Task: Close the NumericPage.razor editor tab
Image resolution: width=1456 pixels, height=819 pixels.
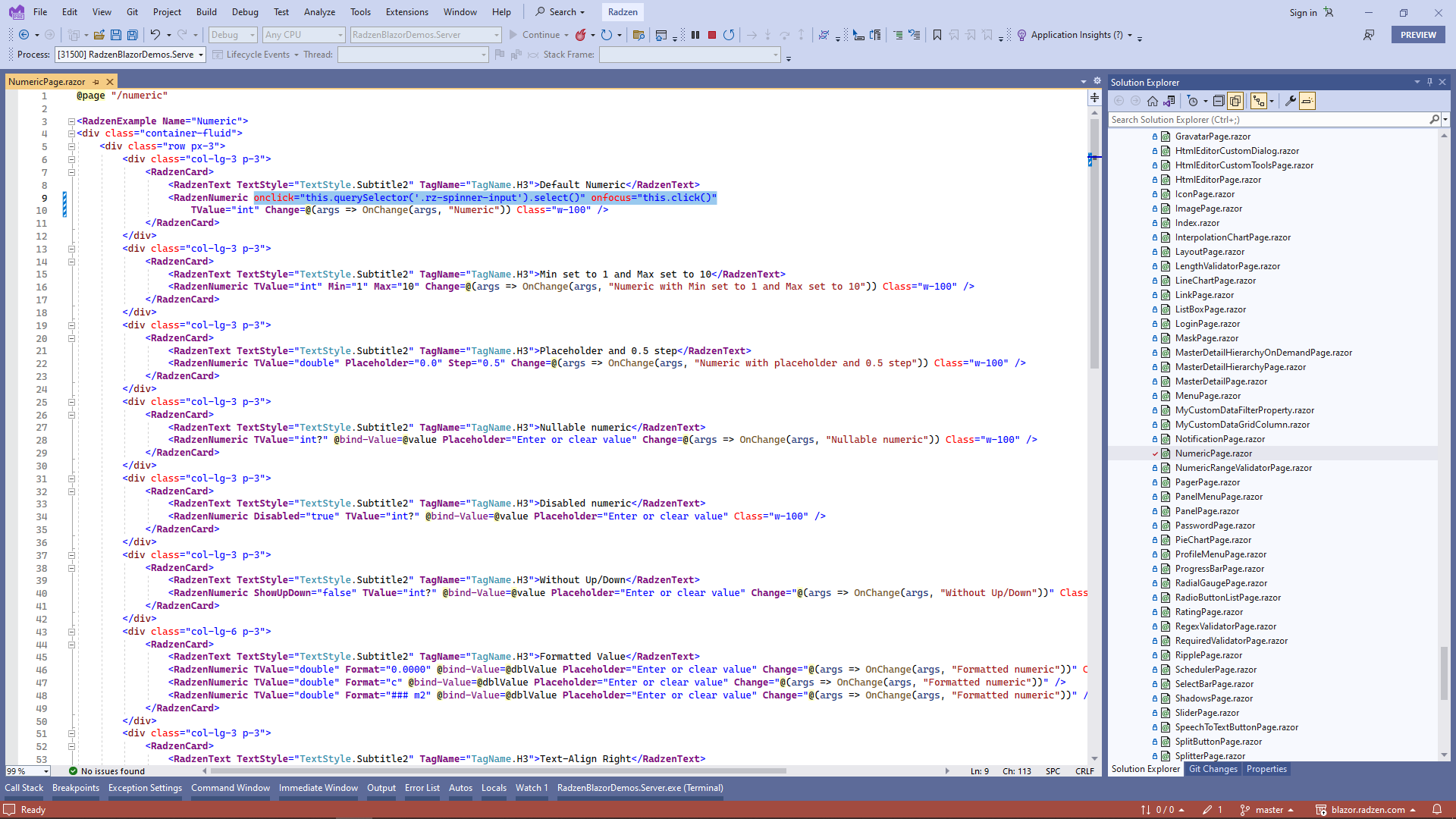Action: (110, 82)
